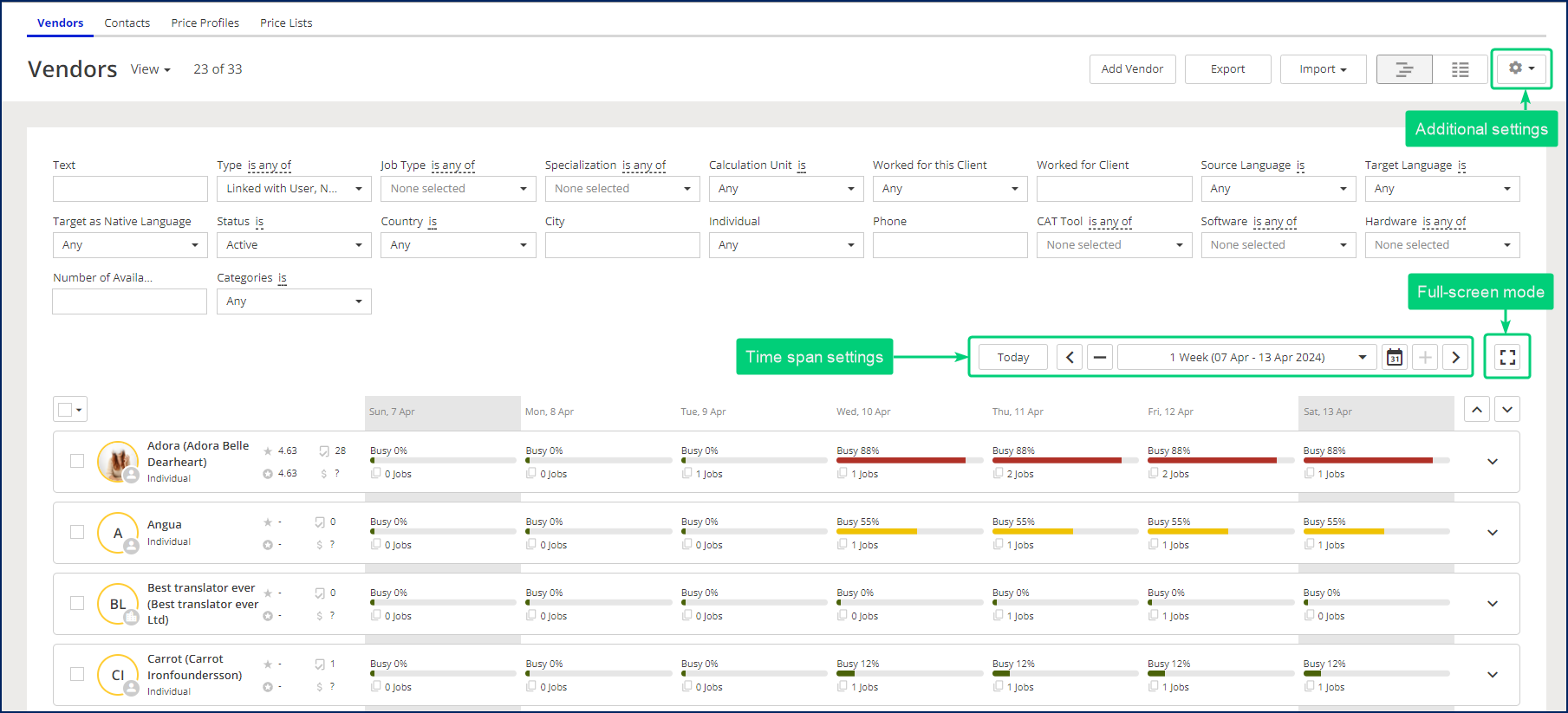Expand all vendor rows with down chevron

[x=1507, y=410]
